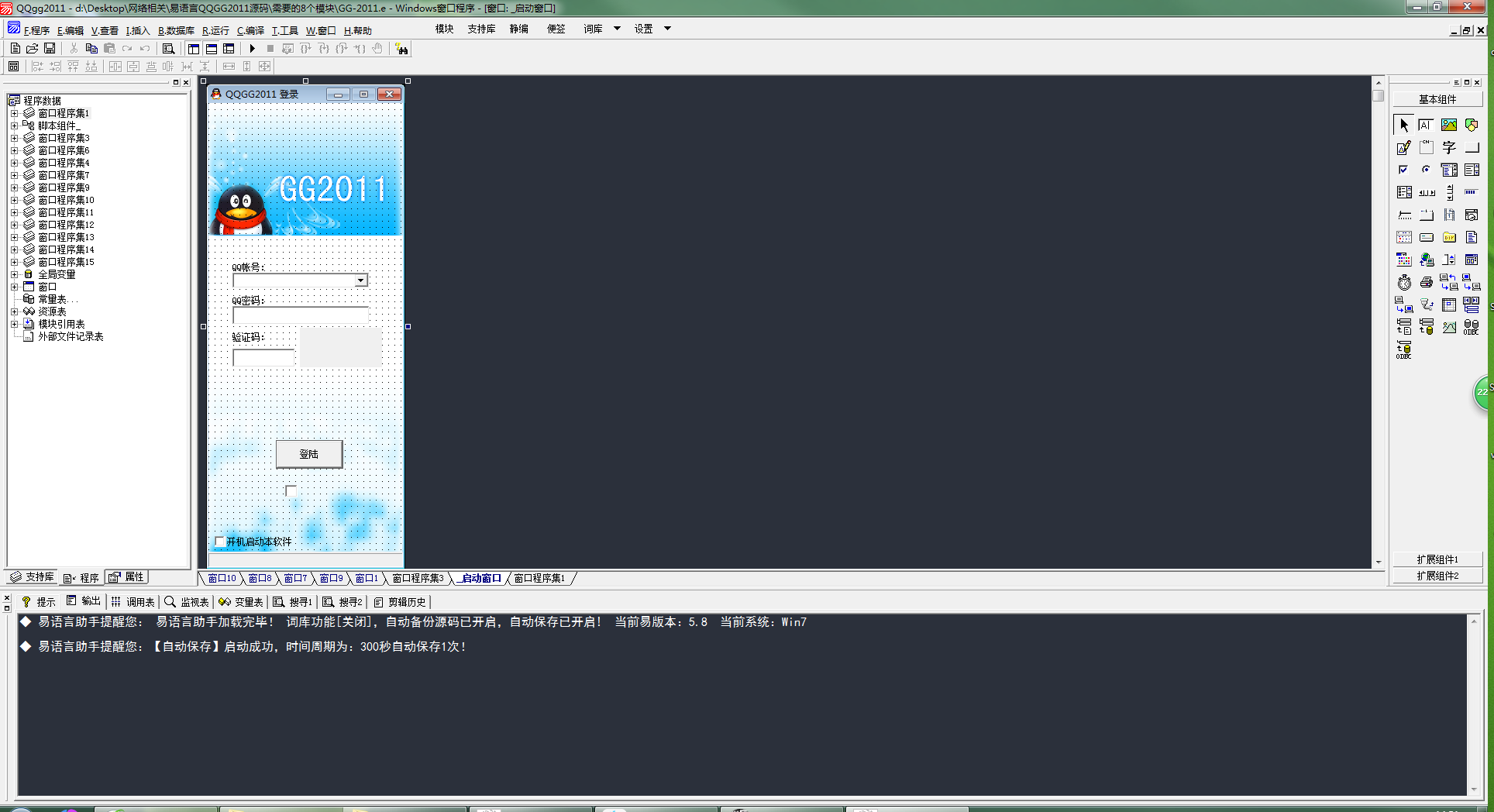Select 外部文件记录表 in the tree

coord(71,336)
